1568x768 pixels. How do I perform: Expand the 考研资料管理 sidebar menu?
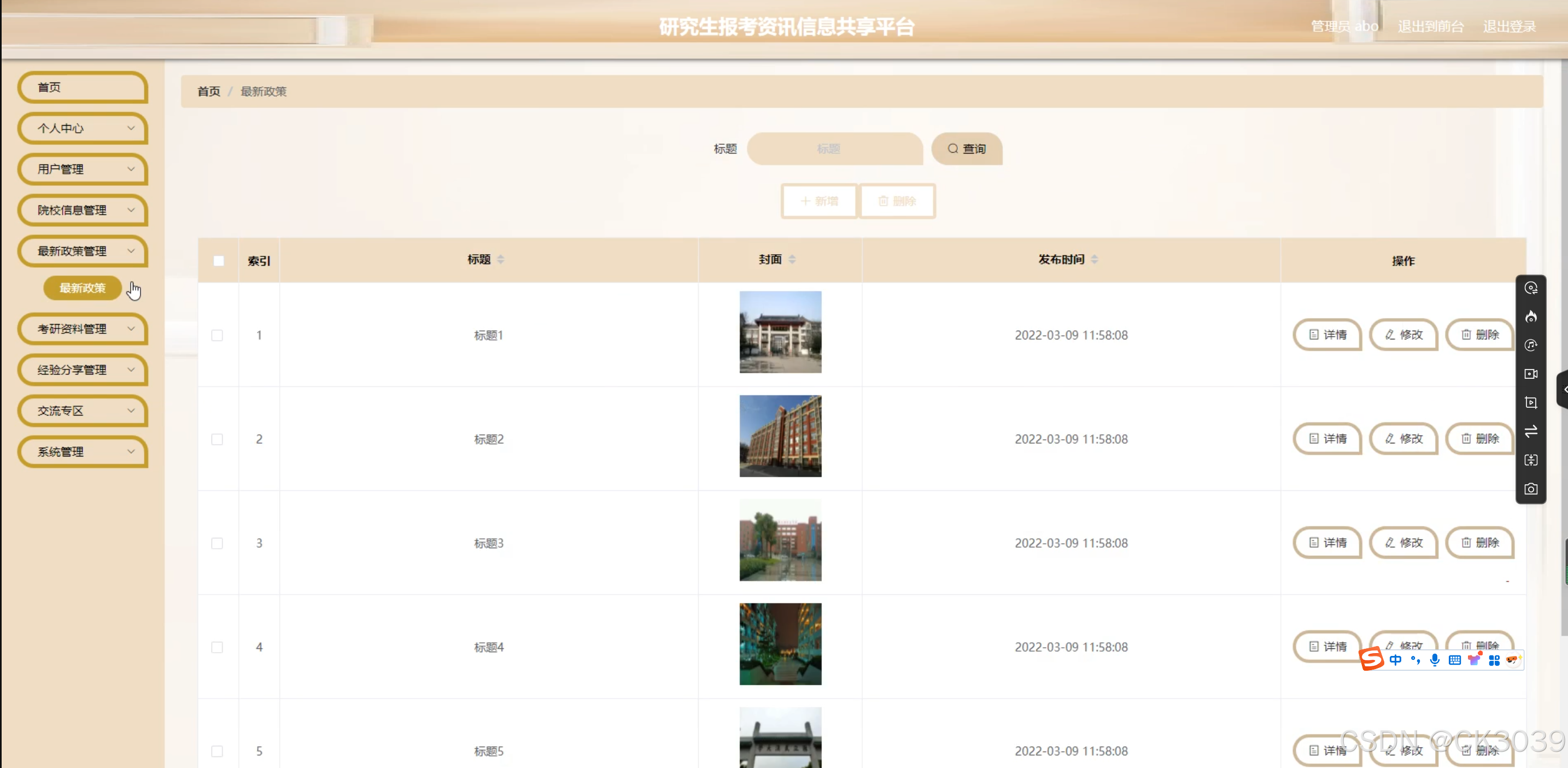click(83, 329)
